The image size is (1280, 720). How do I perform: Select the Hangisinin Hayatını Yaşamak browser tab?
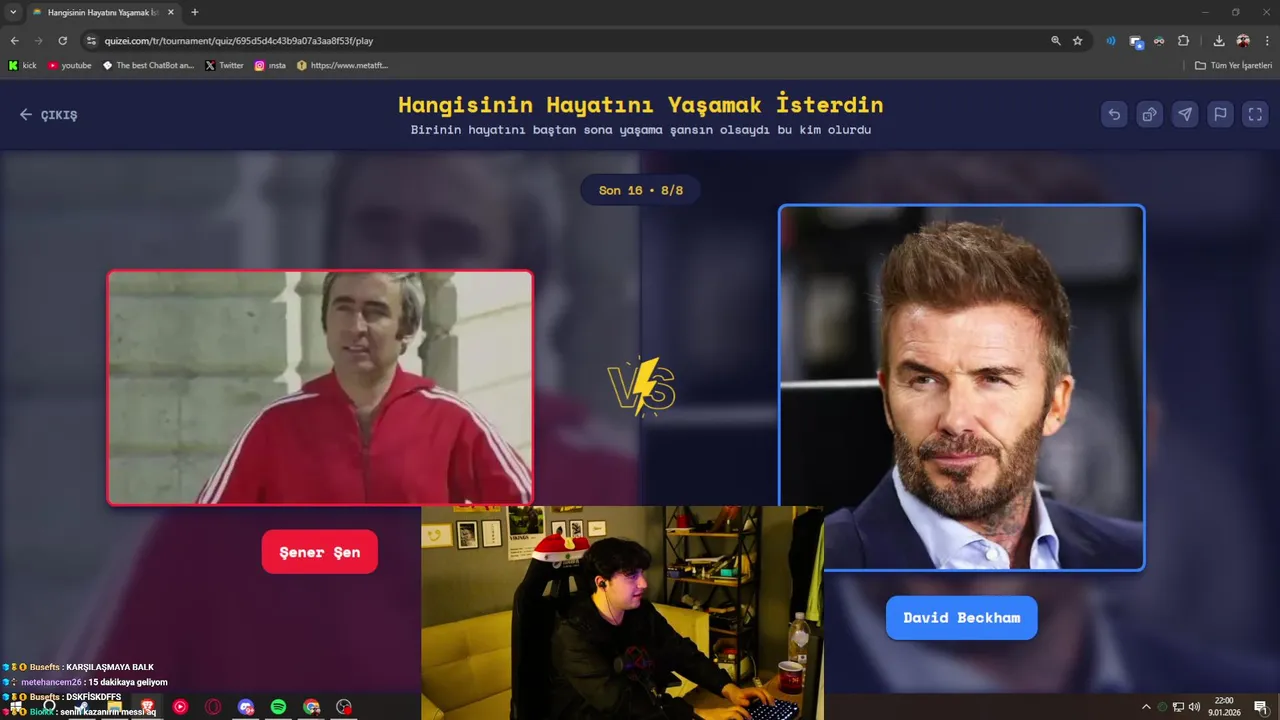[x=103, y=12]
